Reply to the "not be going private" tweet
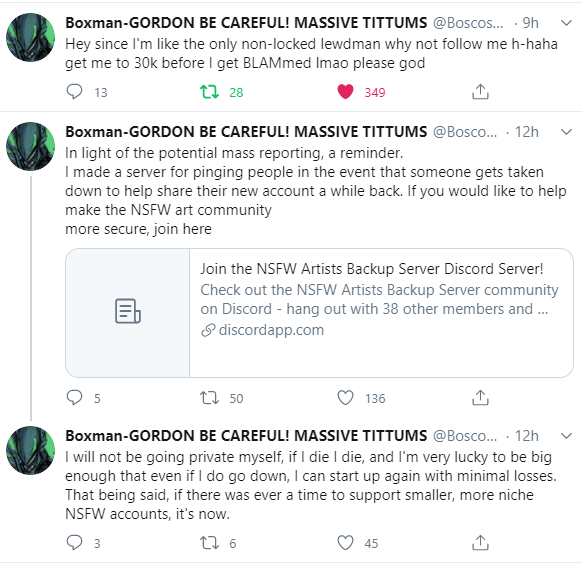Image resolution: width=582 pixels, height=563 pixels. point(74,543)
